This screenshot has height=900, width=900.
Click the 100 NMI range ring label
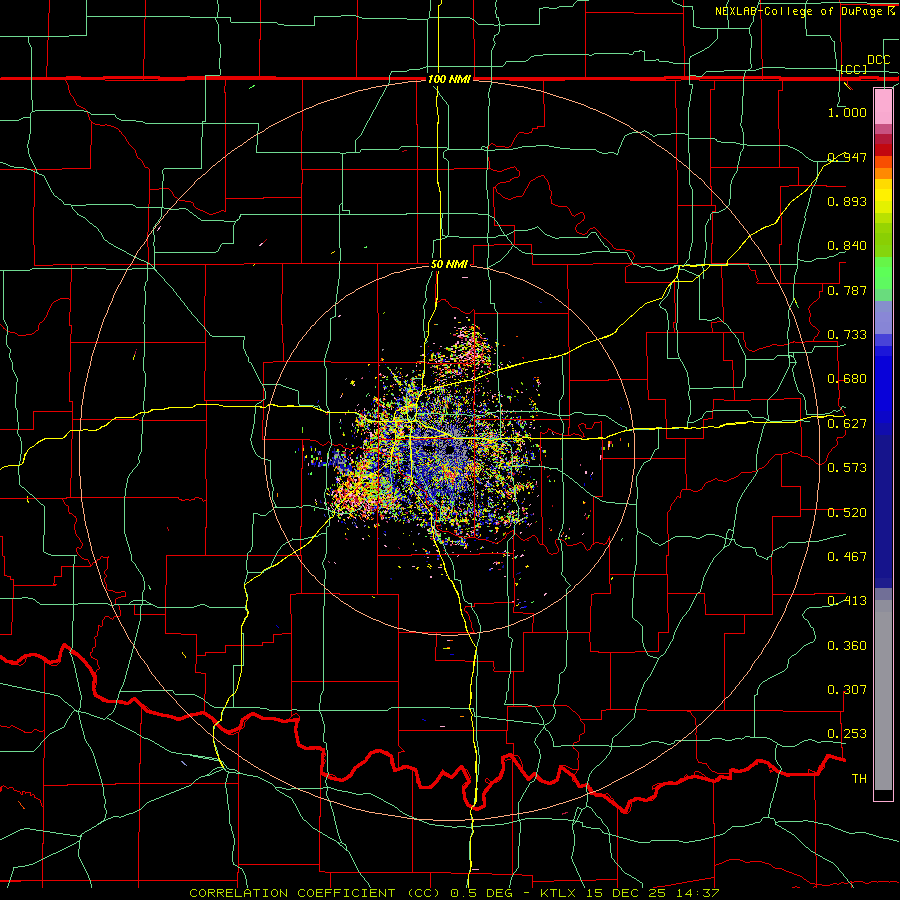449,79
